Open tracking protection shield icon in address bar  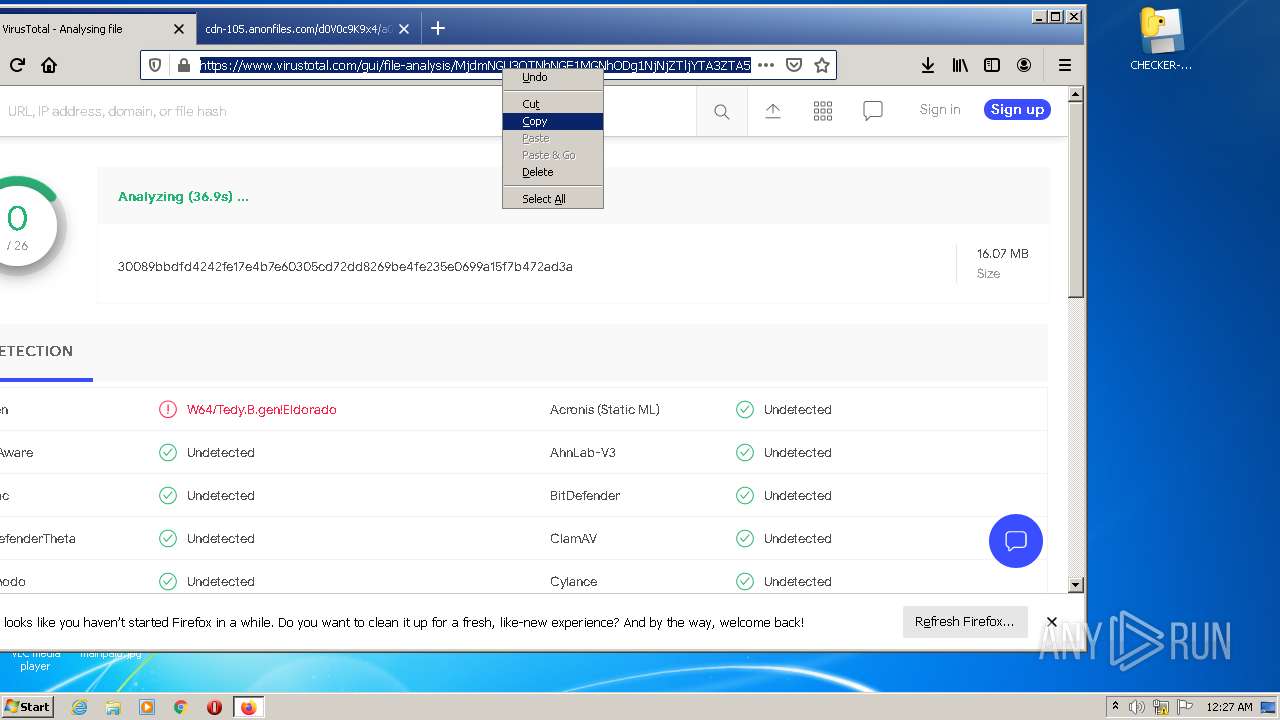point(155,65)
